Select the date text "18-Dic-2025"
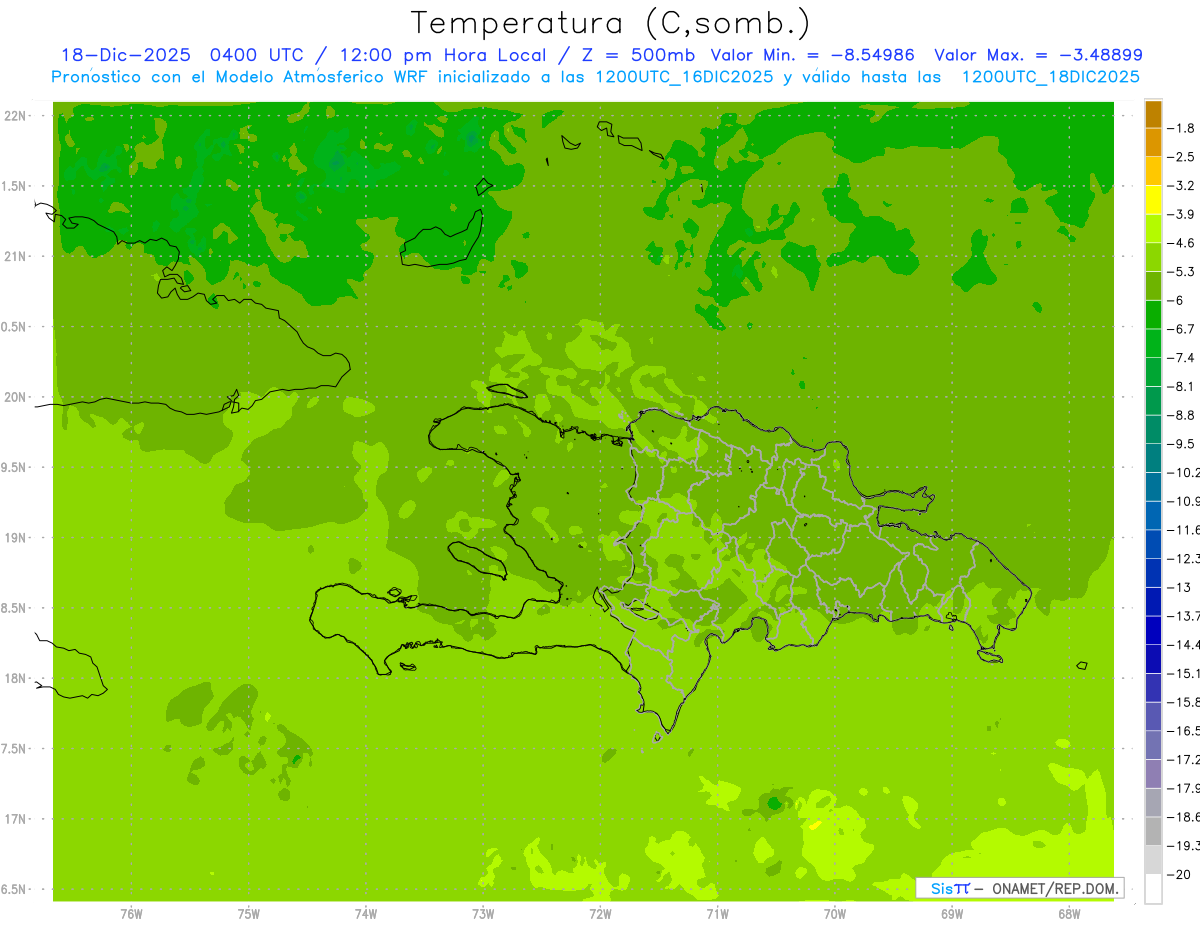 click(128, 55)
